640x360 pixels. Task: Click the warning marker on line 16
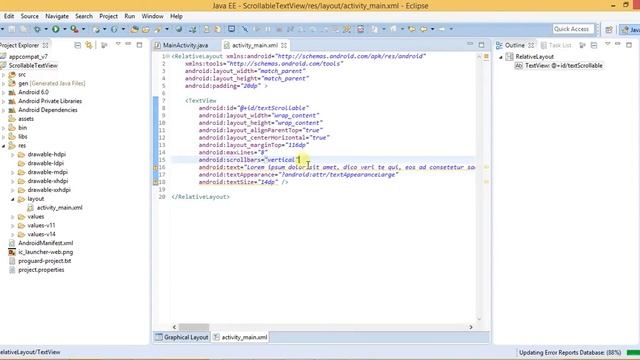(x=156, y=167)
